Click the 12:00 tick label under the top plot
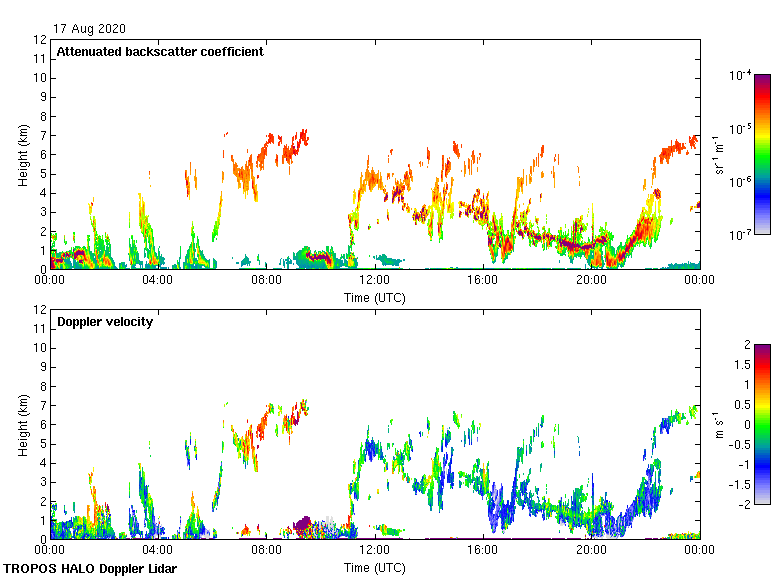The image size is (780, 580). coord(374,281)
